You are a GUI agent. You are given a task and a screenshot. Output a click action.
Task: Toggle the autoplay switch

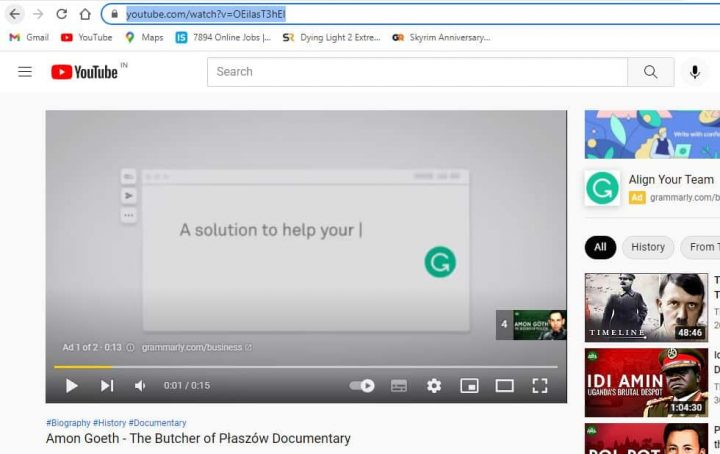click(362, 386)
